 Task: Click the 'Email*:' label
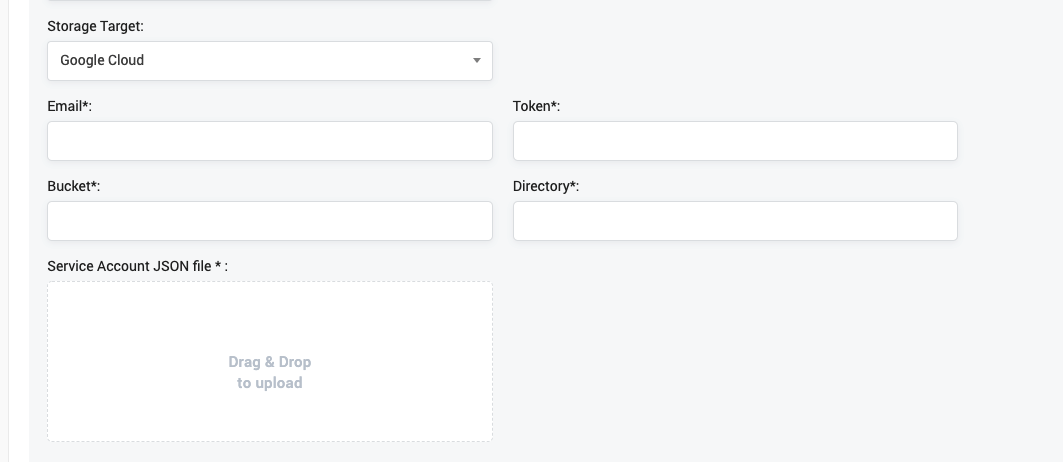coord(70,107)
